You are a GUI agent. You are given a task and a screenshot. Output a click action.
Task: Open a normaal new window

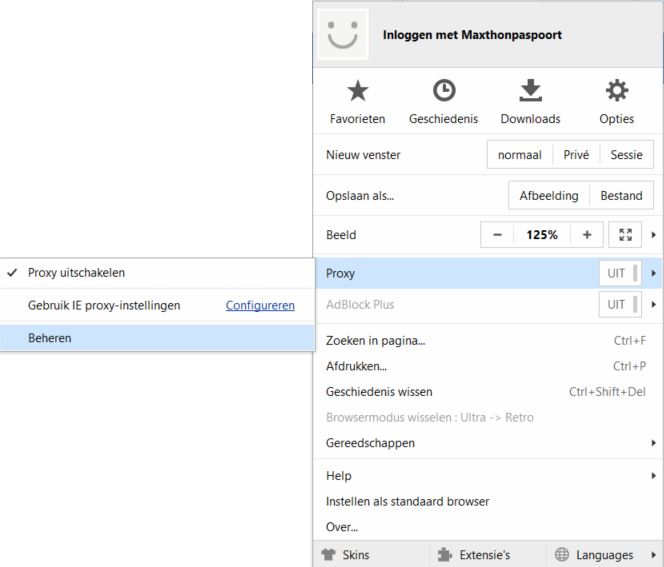[x=520, y=155]
